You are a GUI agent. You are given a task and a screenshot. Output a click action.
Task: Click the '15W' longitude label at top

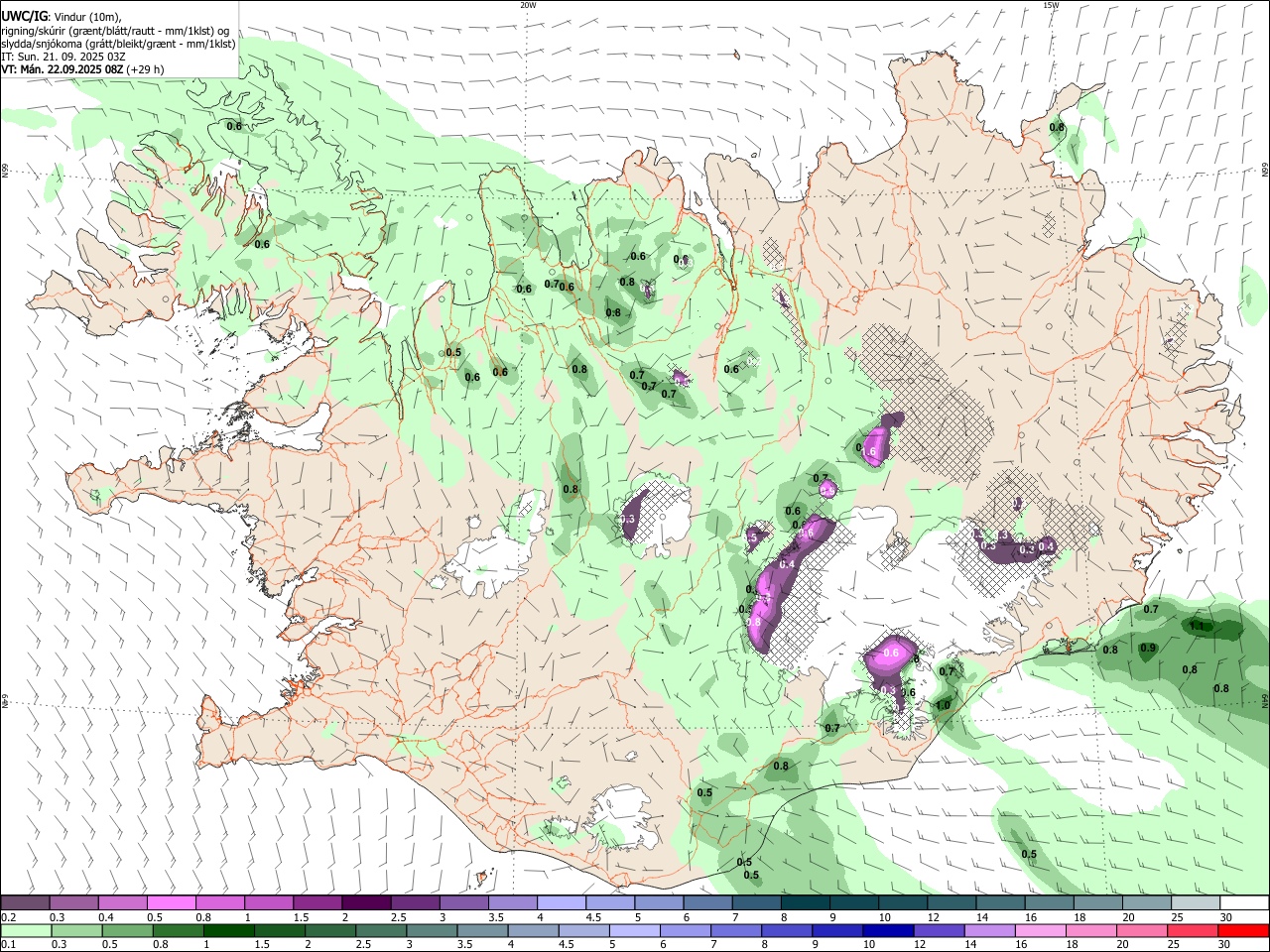[x=1051, y=5]
